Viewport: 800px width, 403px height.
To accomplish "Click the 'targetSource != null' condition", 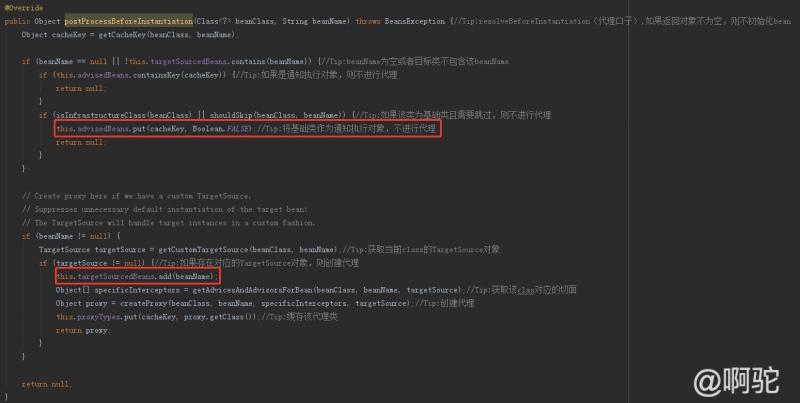I will pos(99,263).
